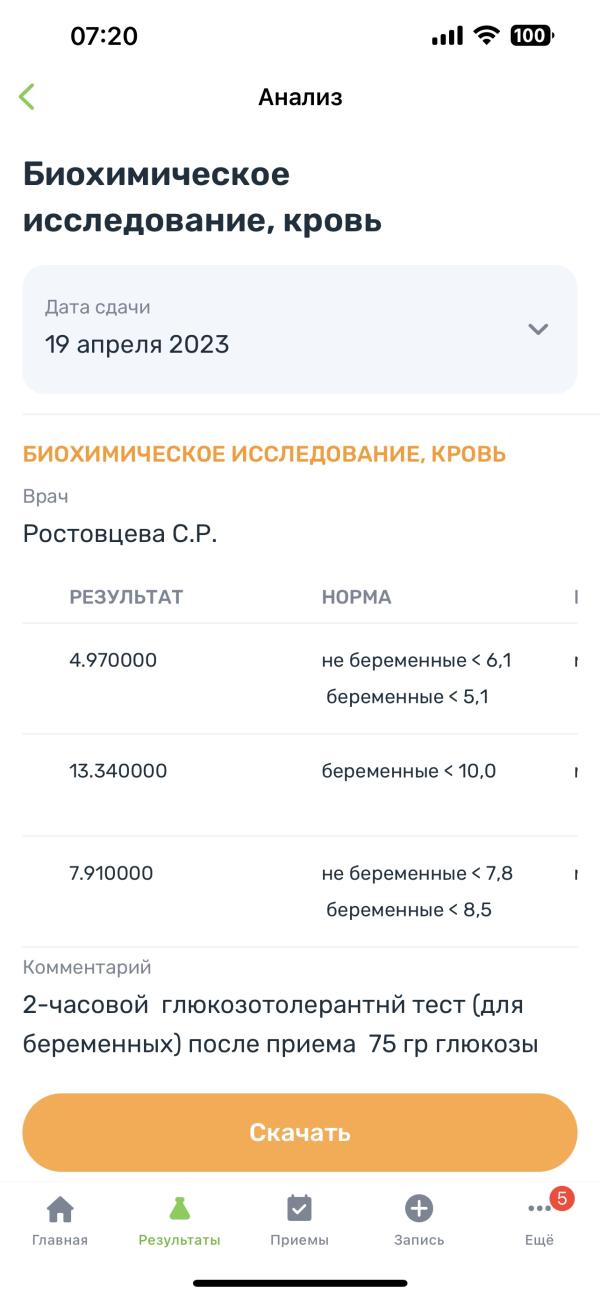
Task: Tap the НОРМА column header
Action: click(356, 598)
